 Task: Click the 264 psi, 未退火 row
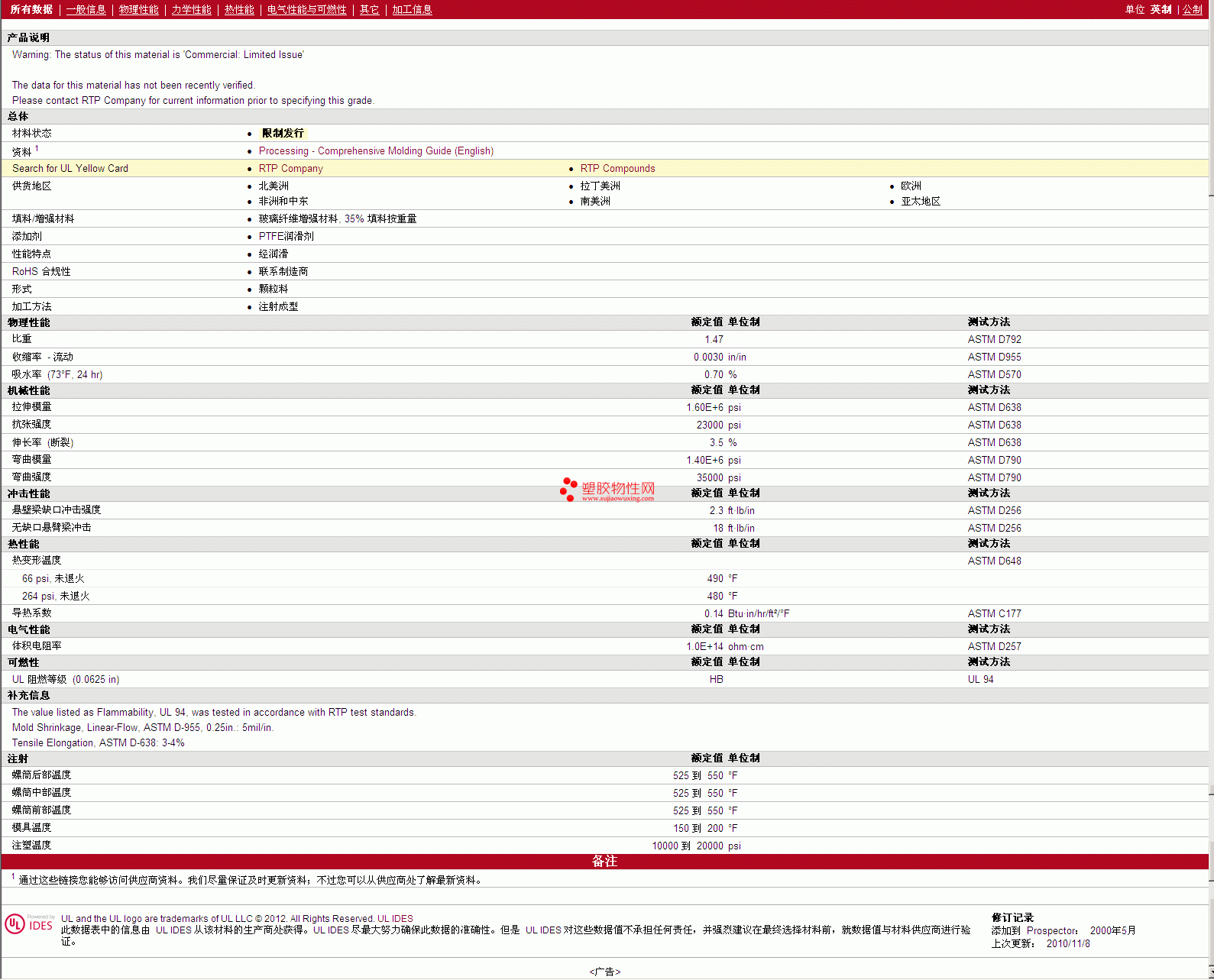click(x=604, y=597)
